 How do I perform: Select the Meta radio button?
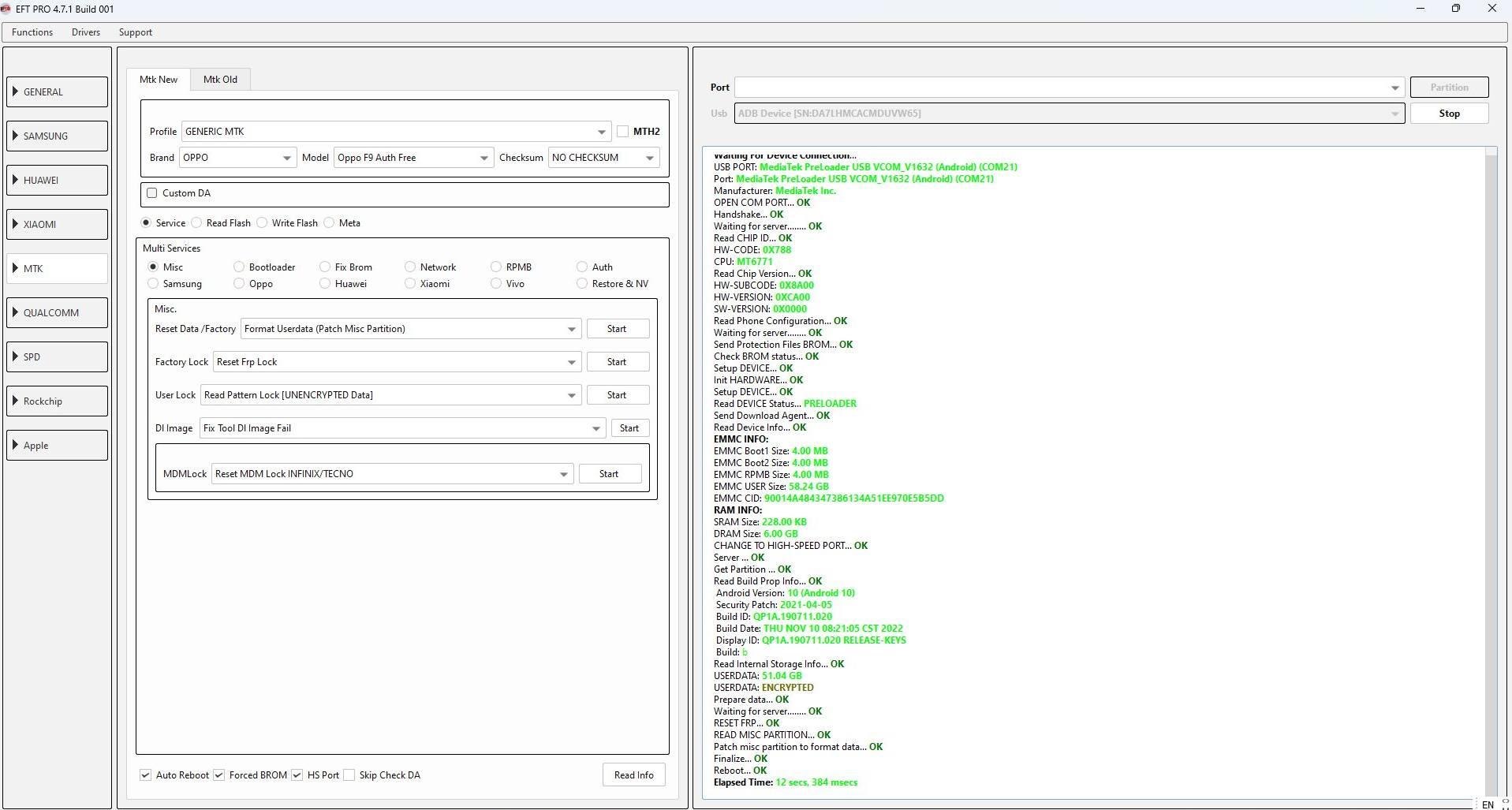pos(329,223)
